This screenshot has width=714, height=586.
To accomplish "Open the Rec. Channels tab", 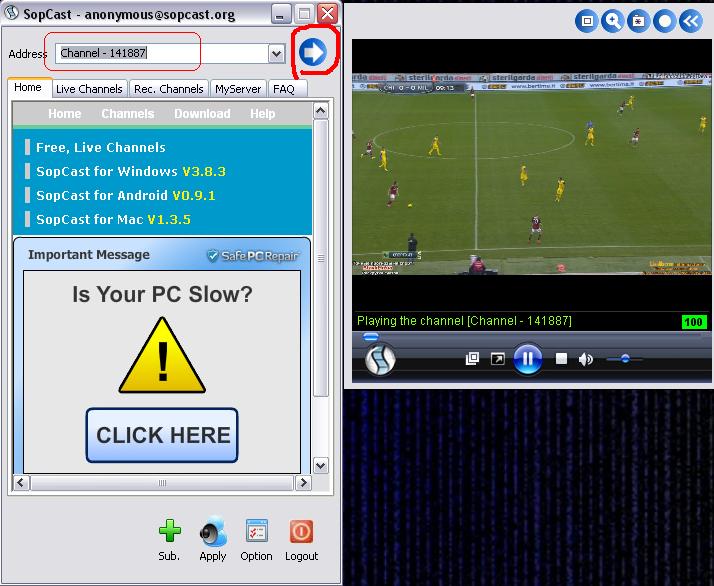I will coord(168,89).
